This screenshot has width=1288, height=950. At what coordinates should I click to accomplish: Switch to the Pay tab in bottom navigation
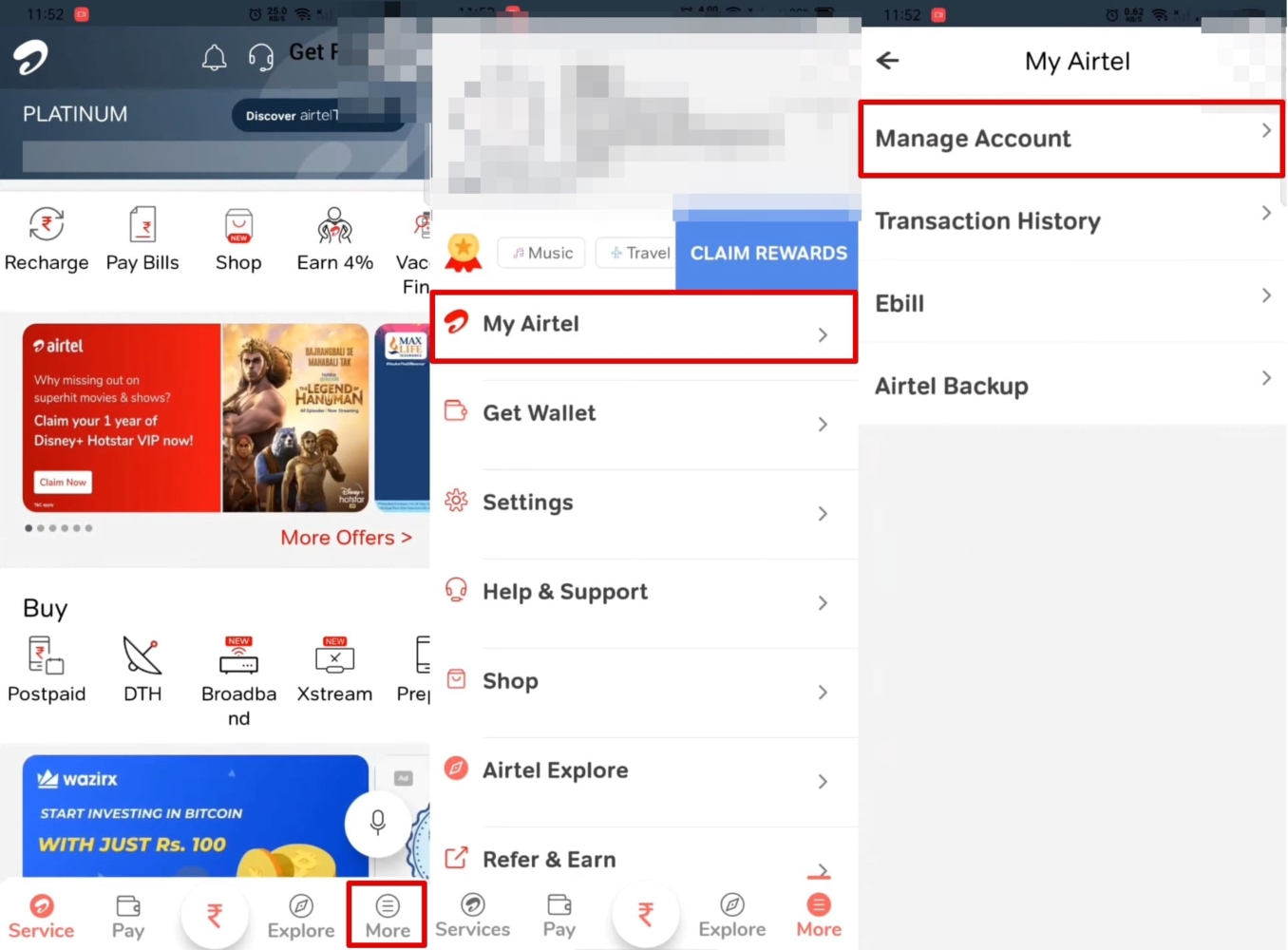point(127,914)
